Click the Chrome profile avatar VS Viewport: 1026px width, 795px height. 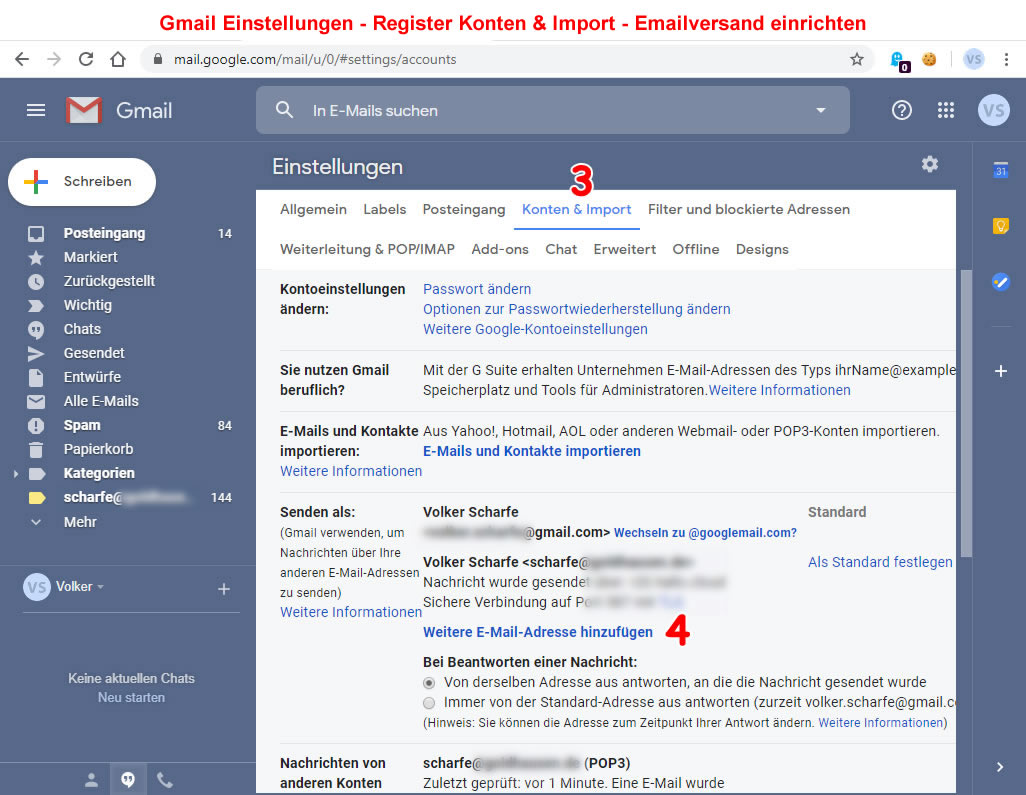(x=974, y=60)
